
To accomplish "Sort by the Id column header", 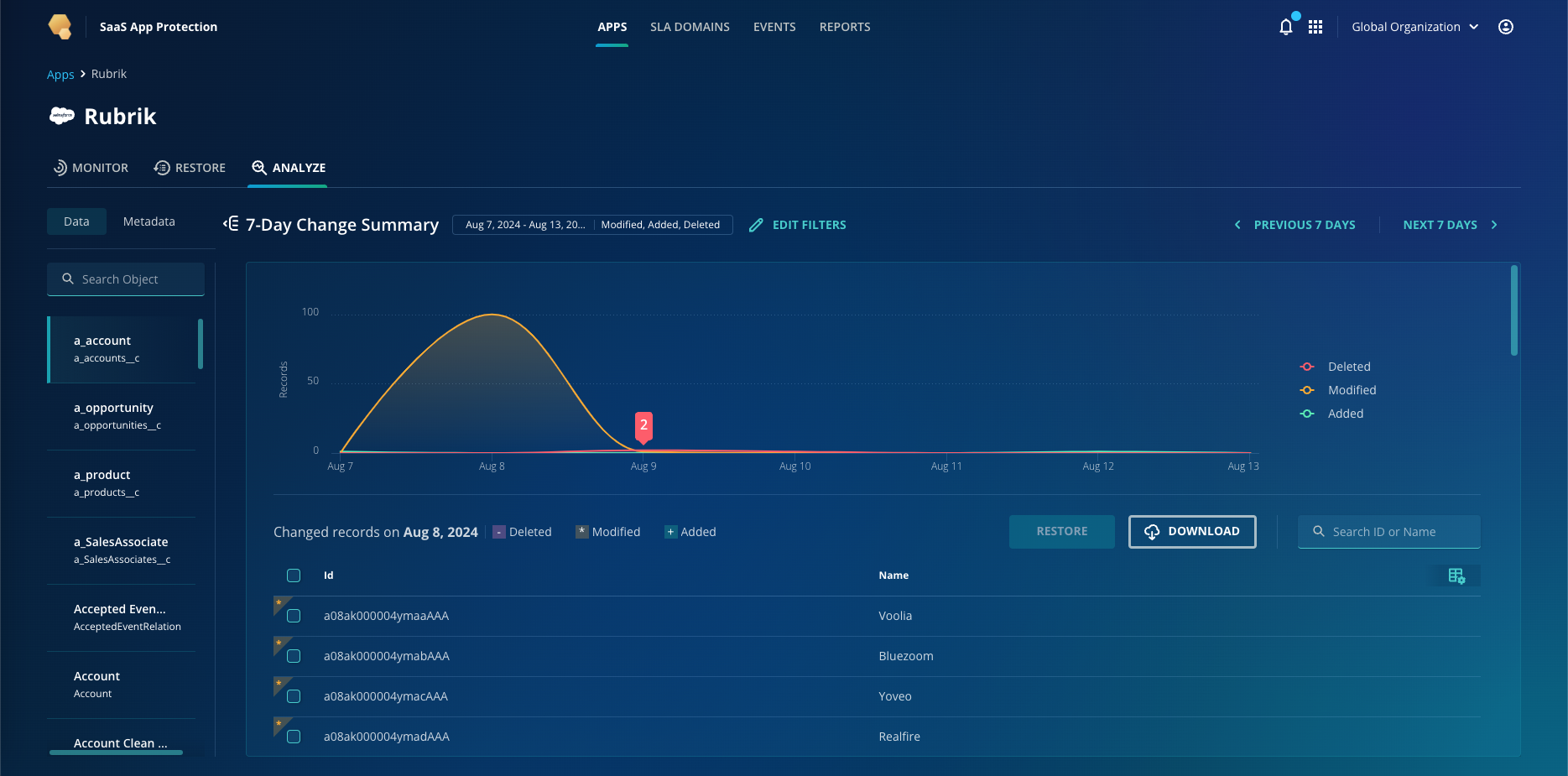I will [x=329, y=575].
